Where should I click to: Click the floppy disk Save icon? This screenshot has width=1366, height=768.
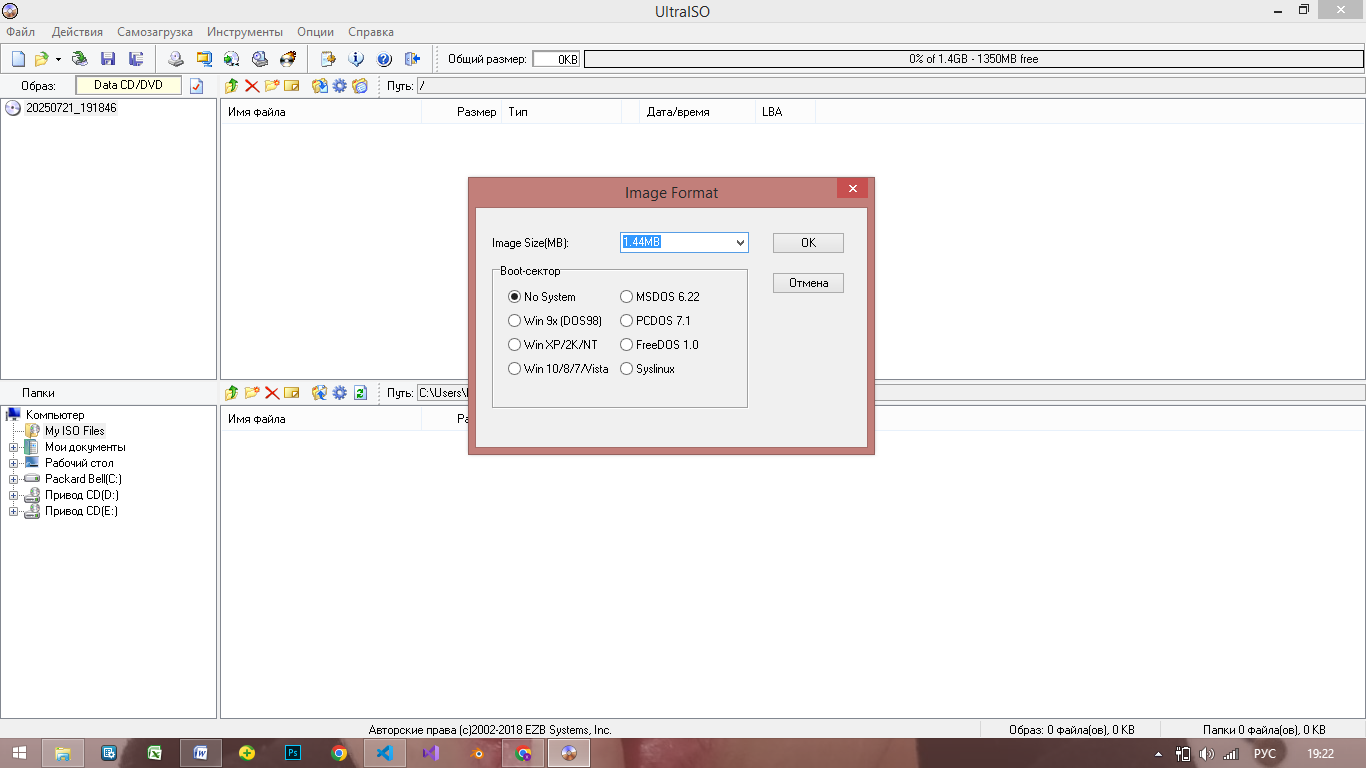click(107, 59)
